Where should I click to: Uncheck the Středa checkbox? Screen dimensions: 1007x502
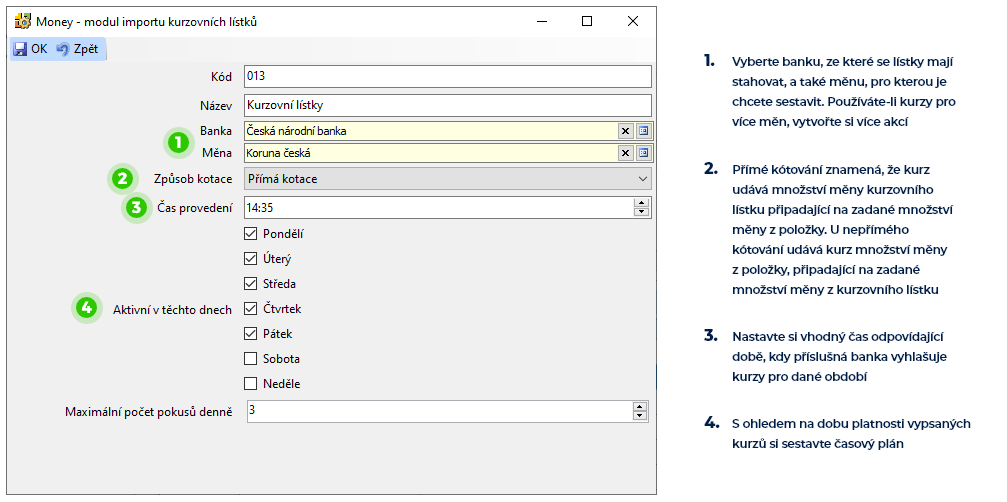point(250,284)
